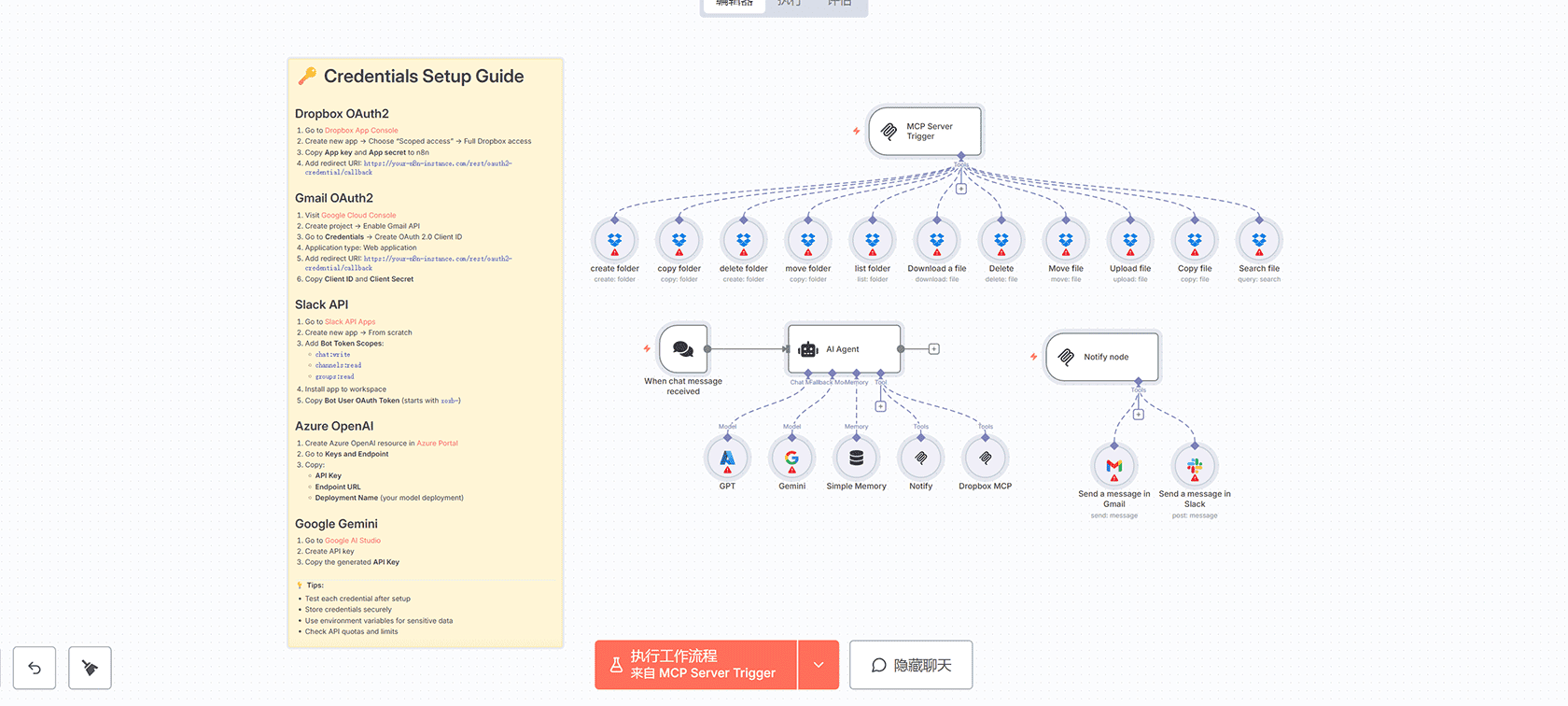The width and height of the screenshot is (1568, 706).
Task: Open 'Send a message in Slack' node
Action: tap(1194, 466)
